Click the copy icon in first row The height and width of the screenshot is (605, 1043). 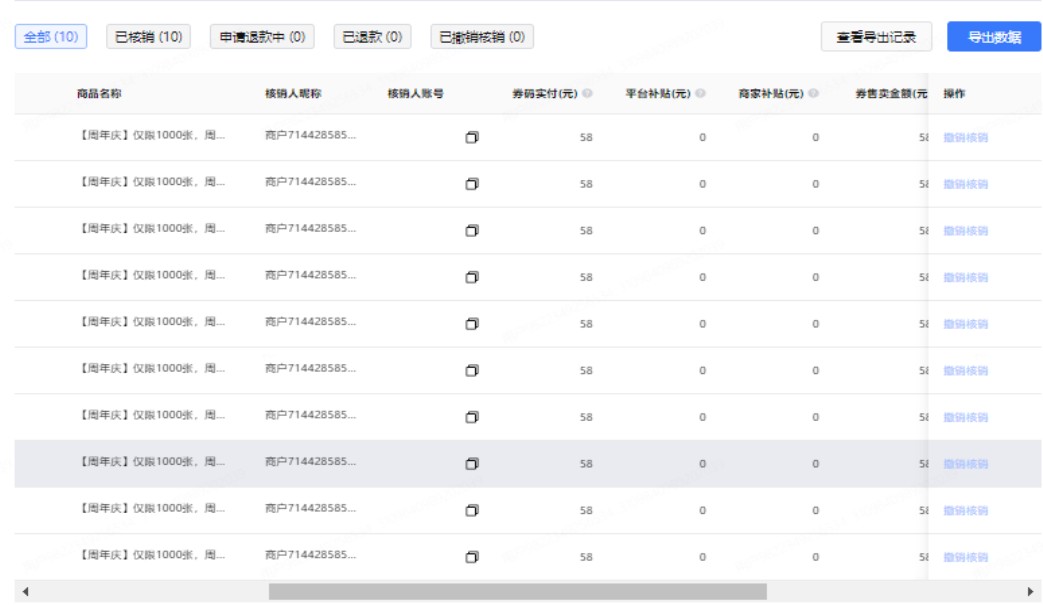coord(472,137)
